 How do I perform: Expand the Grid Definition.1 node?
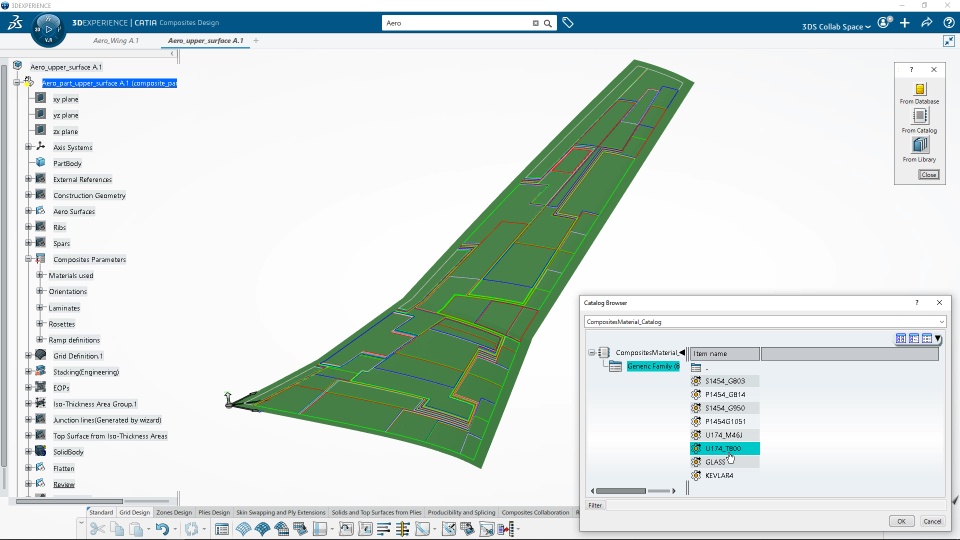click(x=28, y=355)
